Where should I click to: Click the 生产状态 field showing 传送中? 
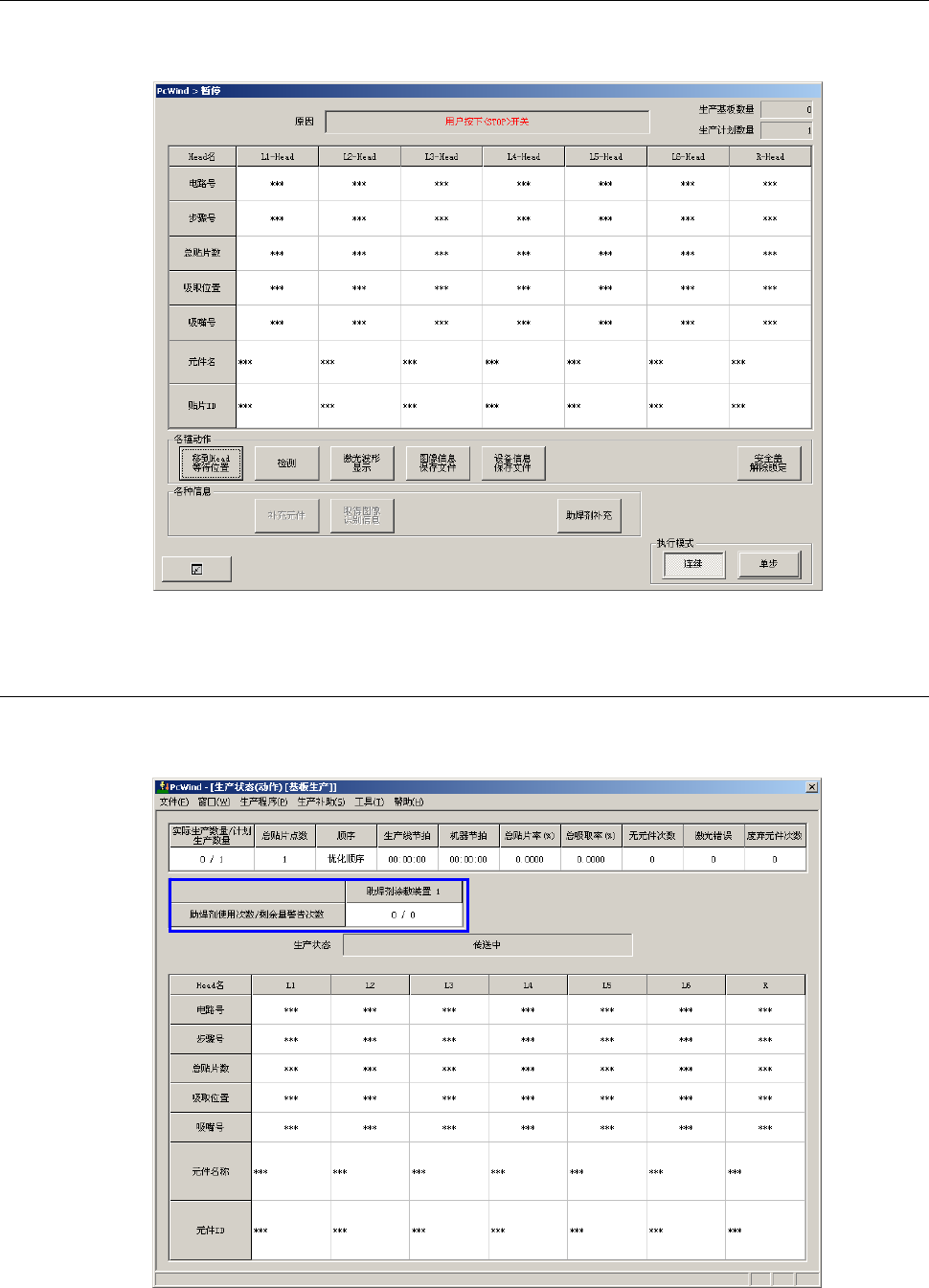(x=487, y=945)
